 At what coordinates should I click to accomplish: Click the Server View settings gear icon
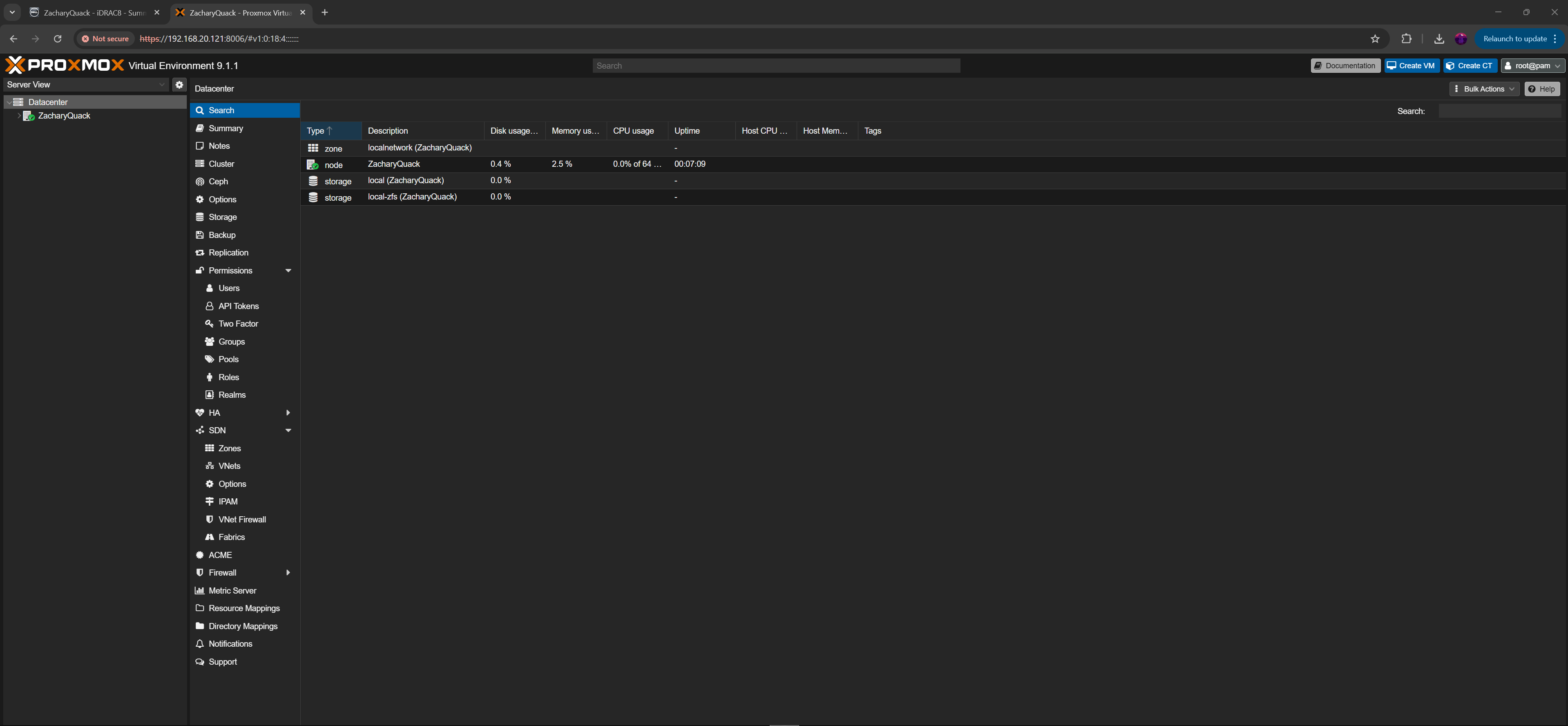pyautogui.click(x=179, y=85)
